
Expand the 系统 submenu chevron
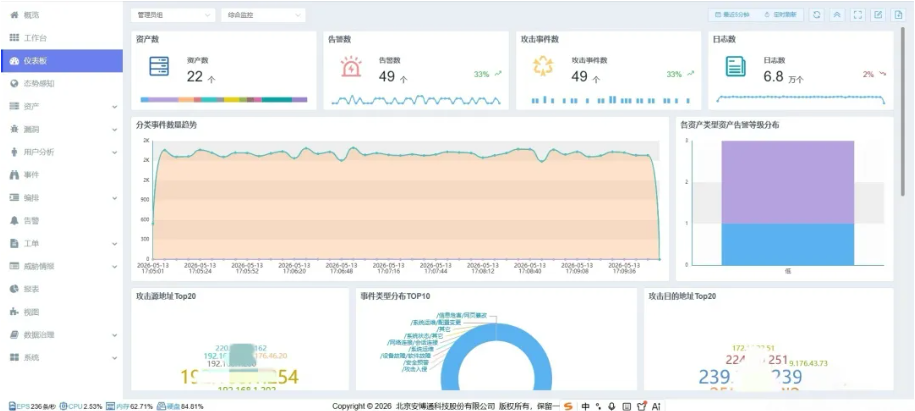pyautogui.click(x=114, y=358)
